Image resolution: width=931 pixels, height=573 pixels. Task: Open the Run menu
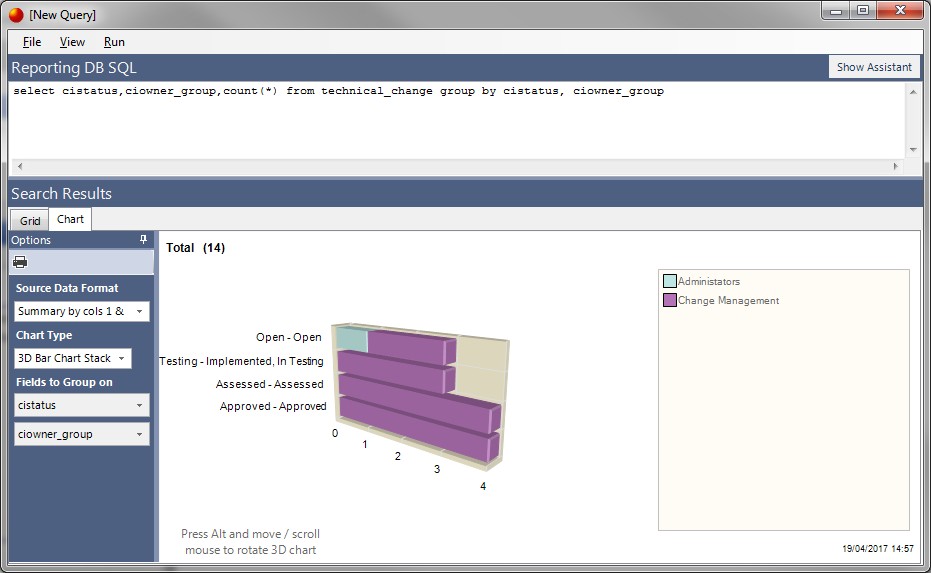pyautogui.click(x=114, y=42)
